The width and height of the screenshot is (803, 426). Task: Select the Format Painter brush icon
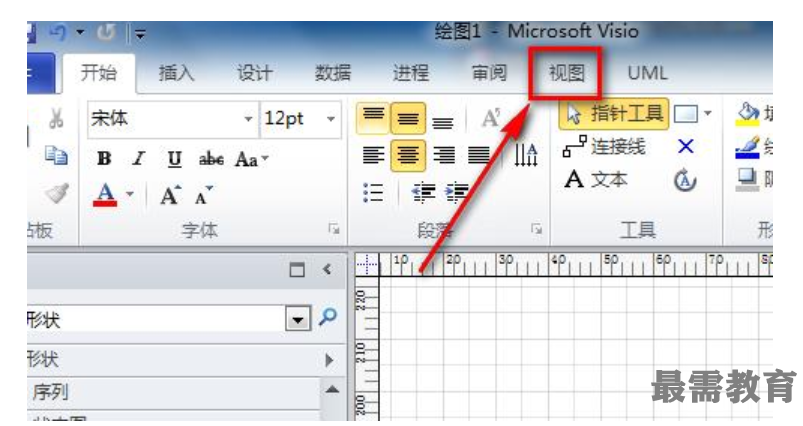(x=56, y=194)
